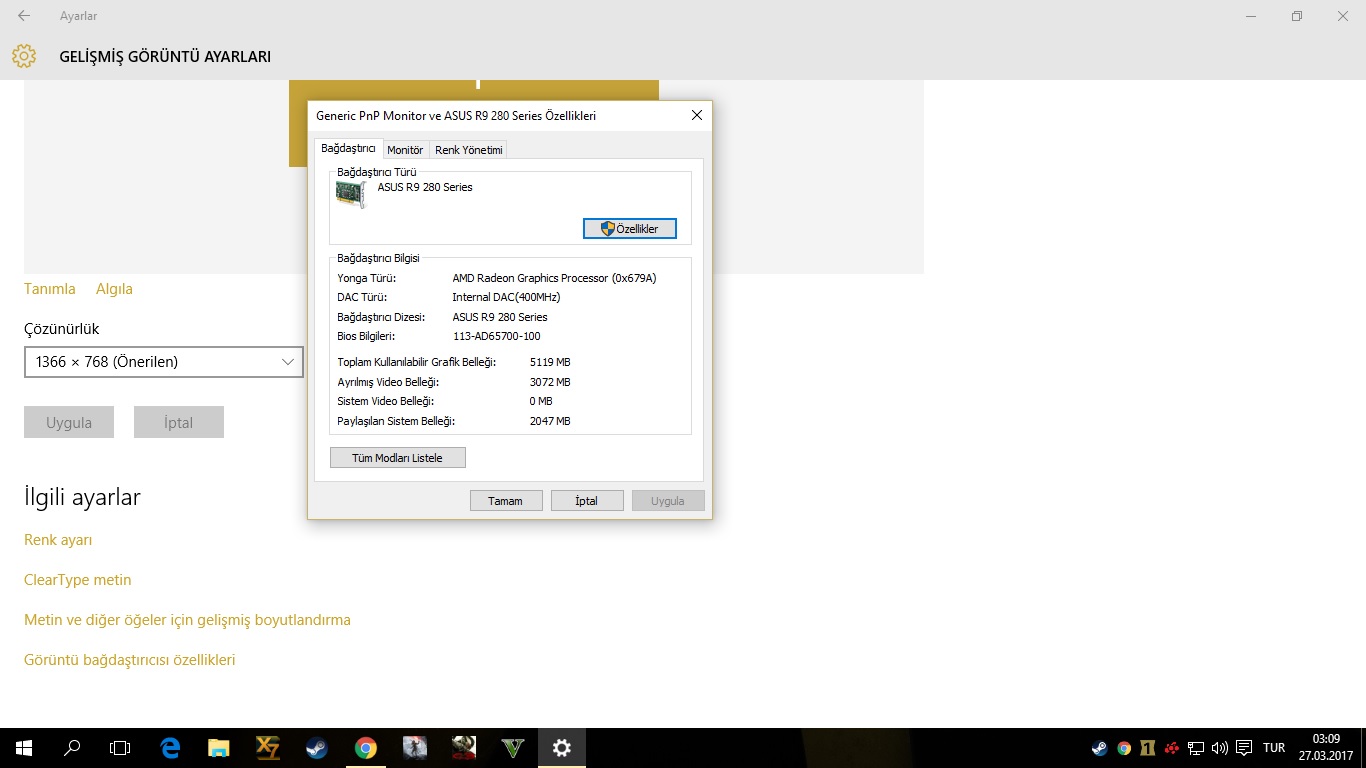Viewport: 1366px width, 768px height.
Task: Switch to the Monitör tab
Action: tap(405, 150)
